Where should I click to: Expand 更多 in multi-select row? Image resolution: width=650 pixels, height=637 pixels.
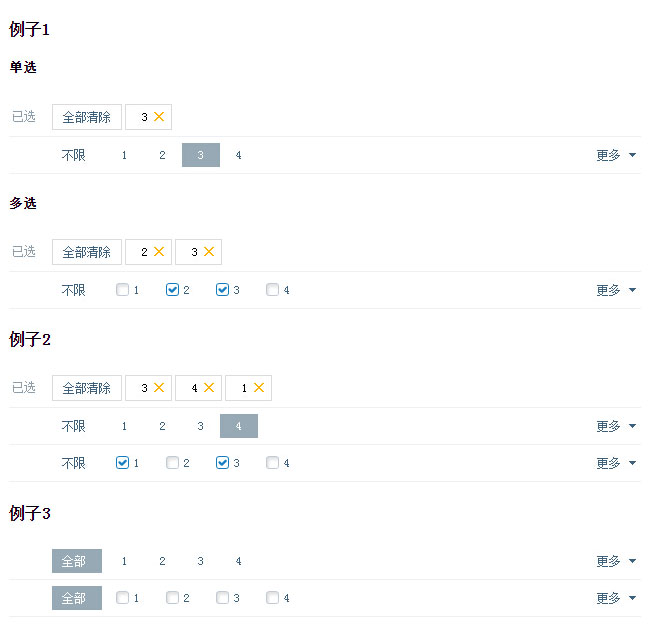click(x=616, y=290)
